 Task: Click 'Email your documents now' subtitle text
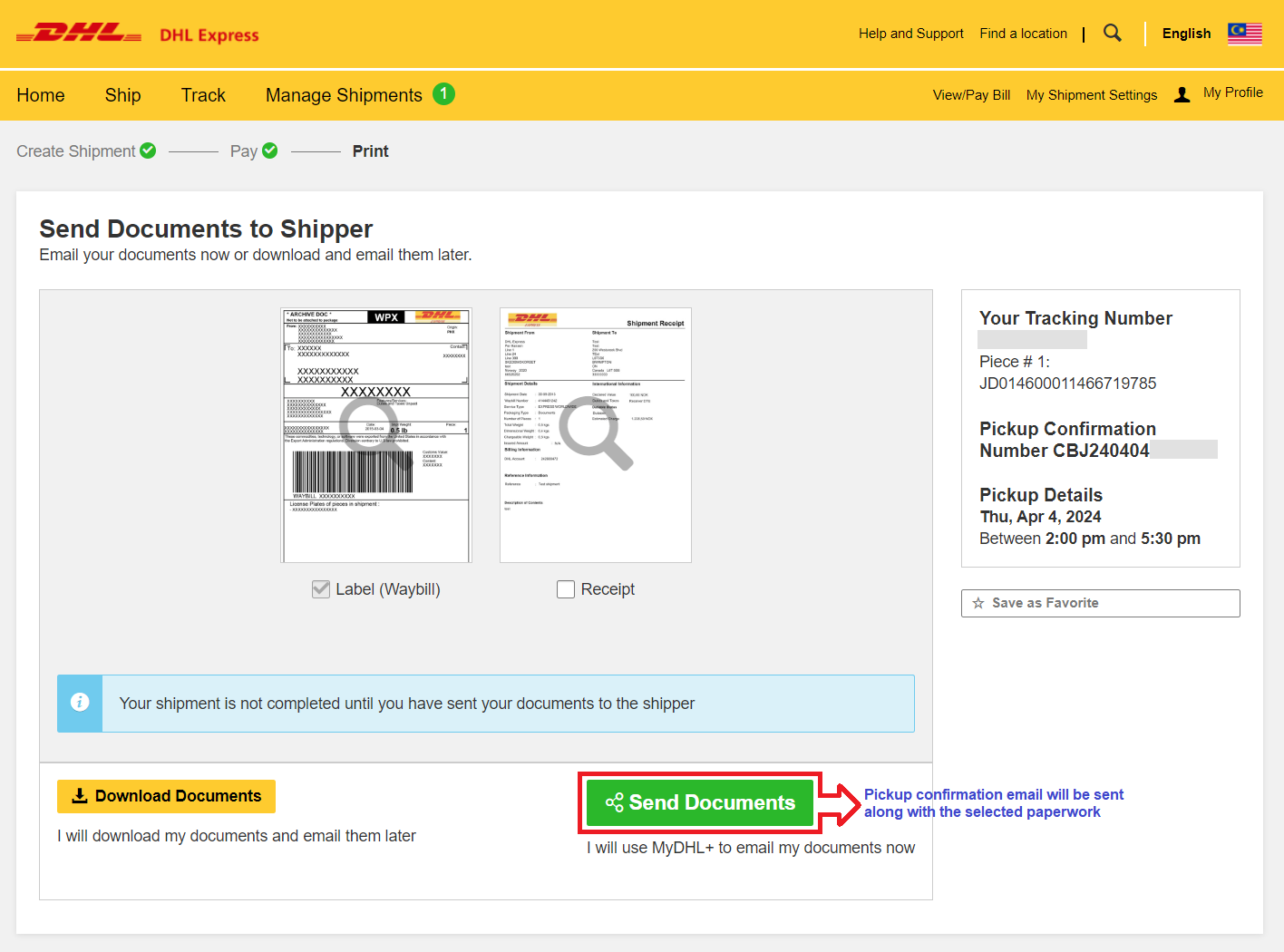click(x=256, y=255)
